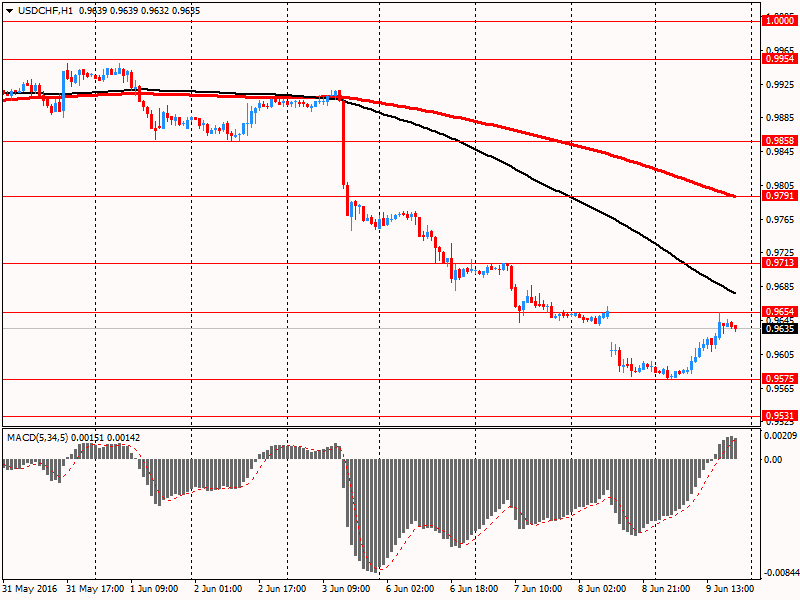Click the 2 Jun 17:00 time label
The width and height of the screenshot is (800, 600).
click(x=282, y=589)
